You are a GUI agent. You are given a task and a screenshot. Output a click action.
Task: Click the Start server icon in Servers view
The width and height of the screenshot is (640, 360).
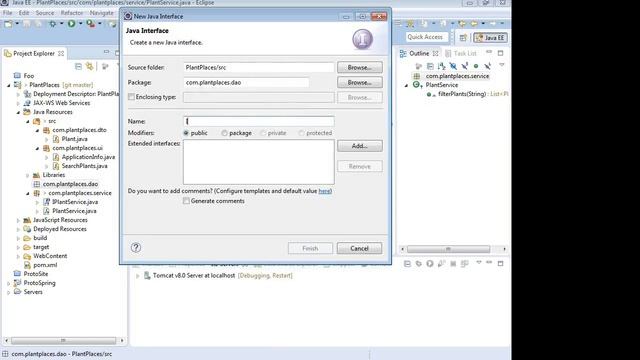[430, 264]
